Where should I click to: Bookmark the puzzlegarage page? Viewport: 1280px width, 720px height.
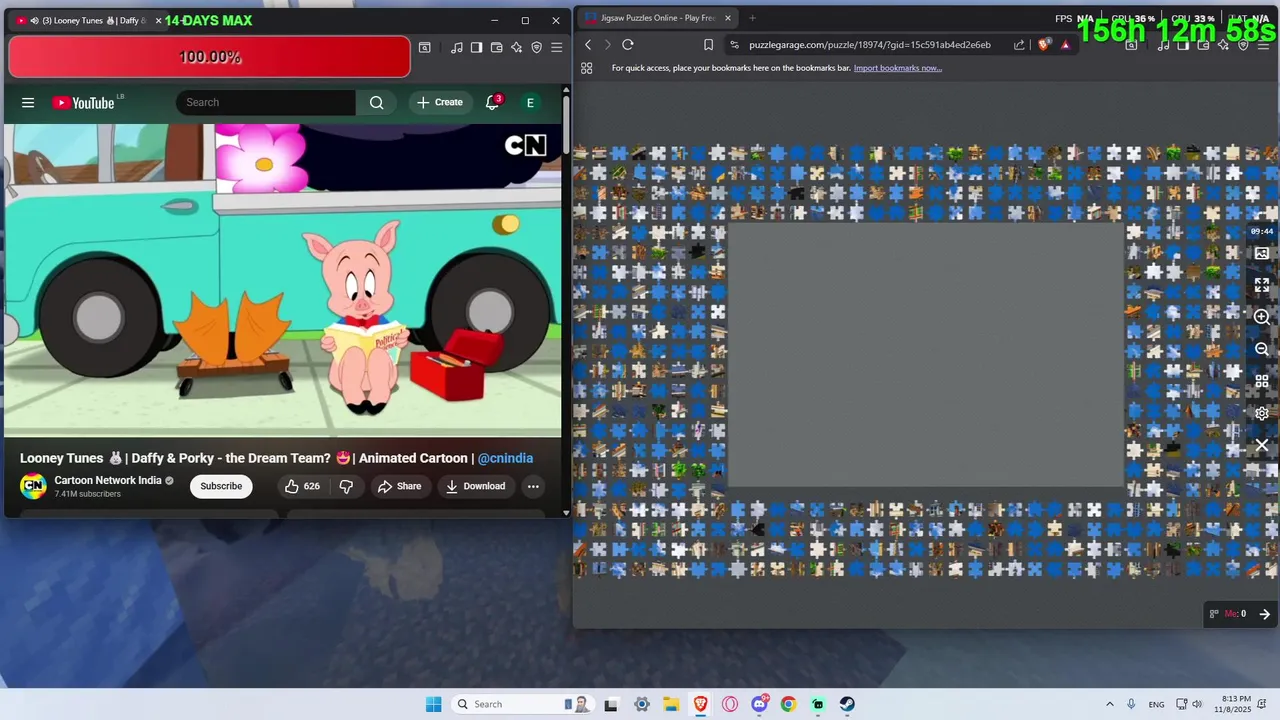tap(708, 44)
